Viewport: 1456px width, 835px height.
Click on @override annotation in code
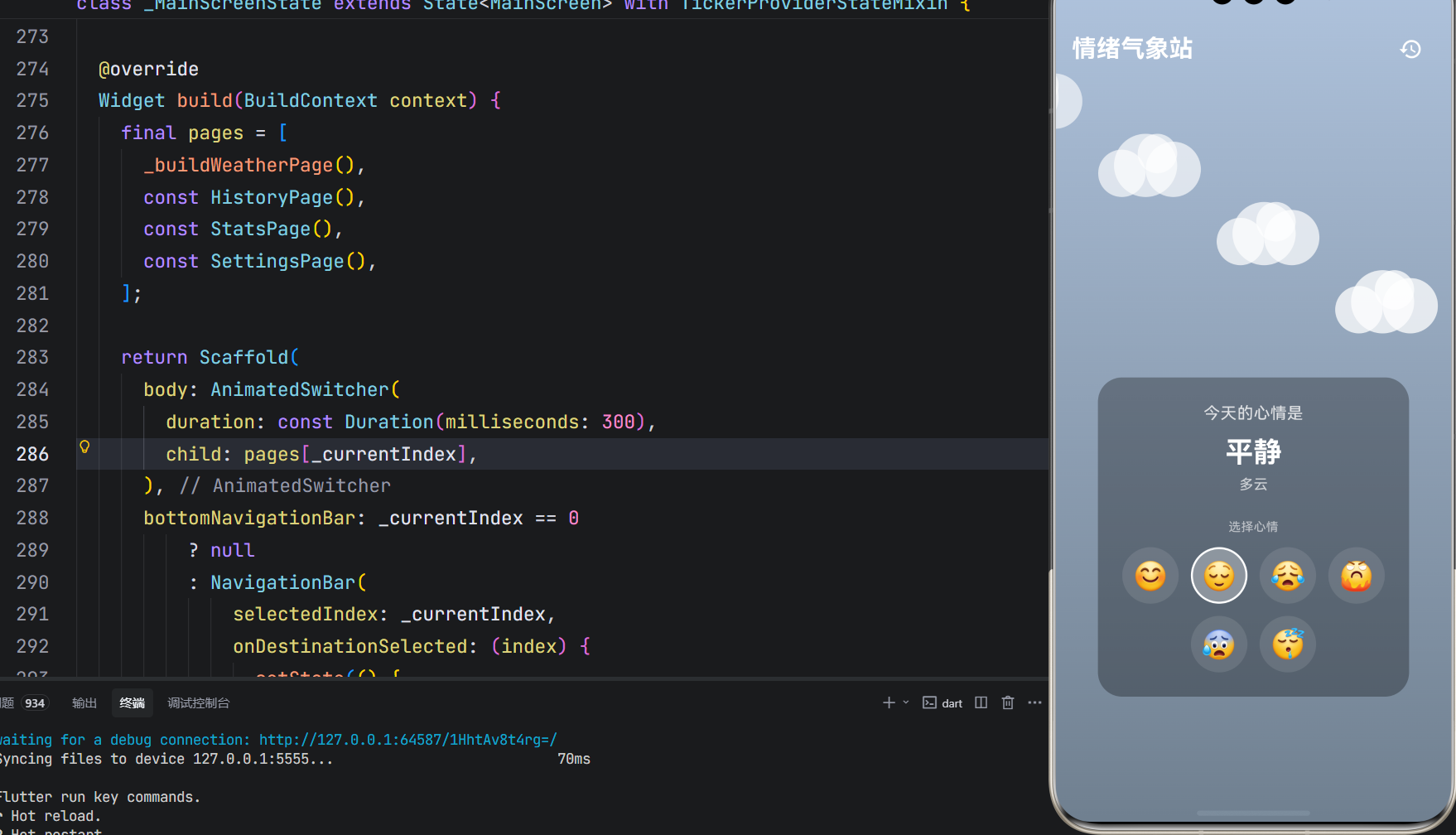(x=148, y=69)
